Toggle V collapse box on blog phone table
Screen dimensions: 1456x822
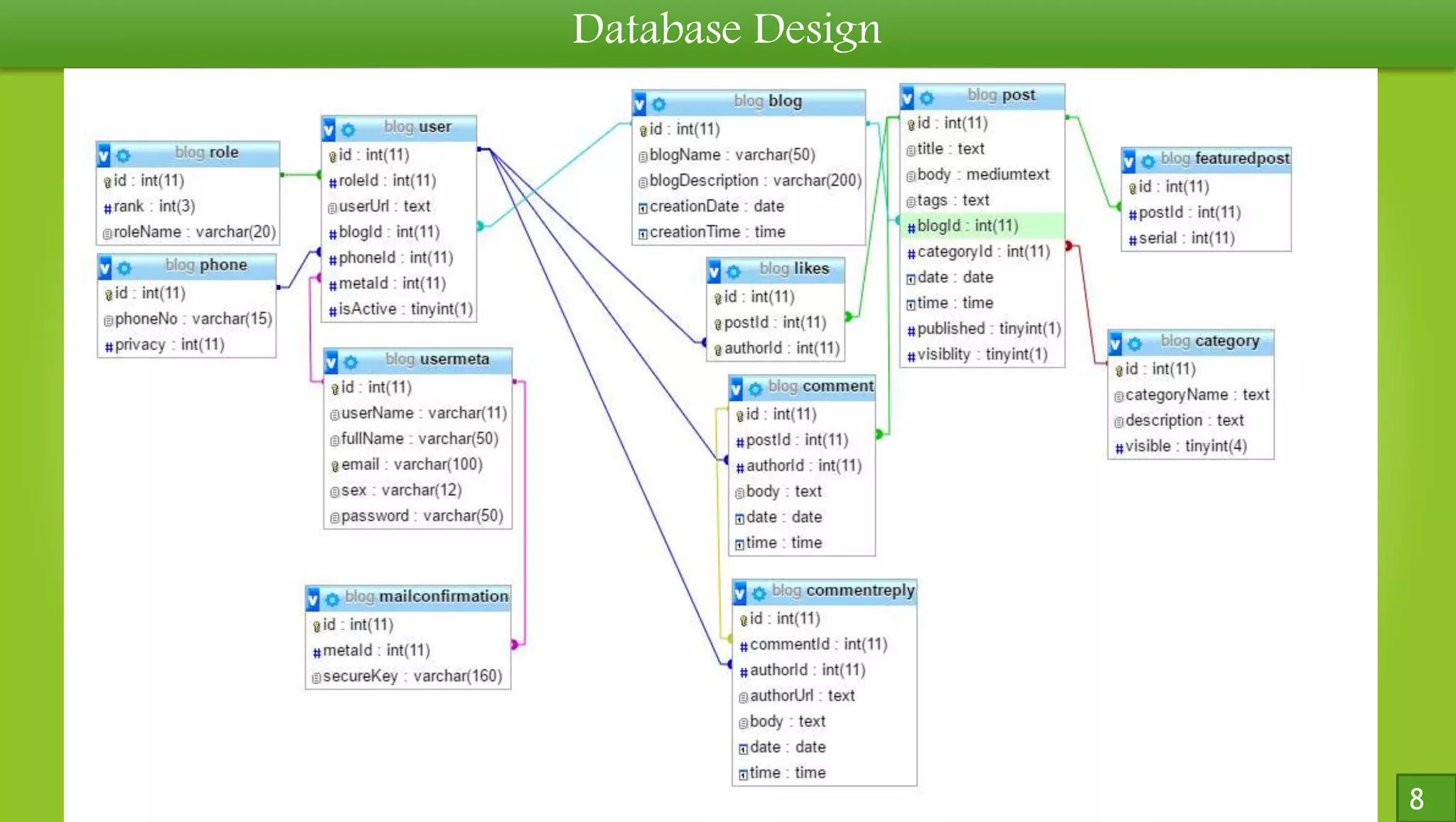105,267
